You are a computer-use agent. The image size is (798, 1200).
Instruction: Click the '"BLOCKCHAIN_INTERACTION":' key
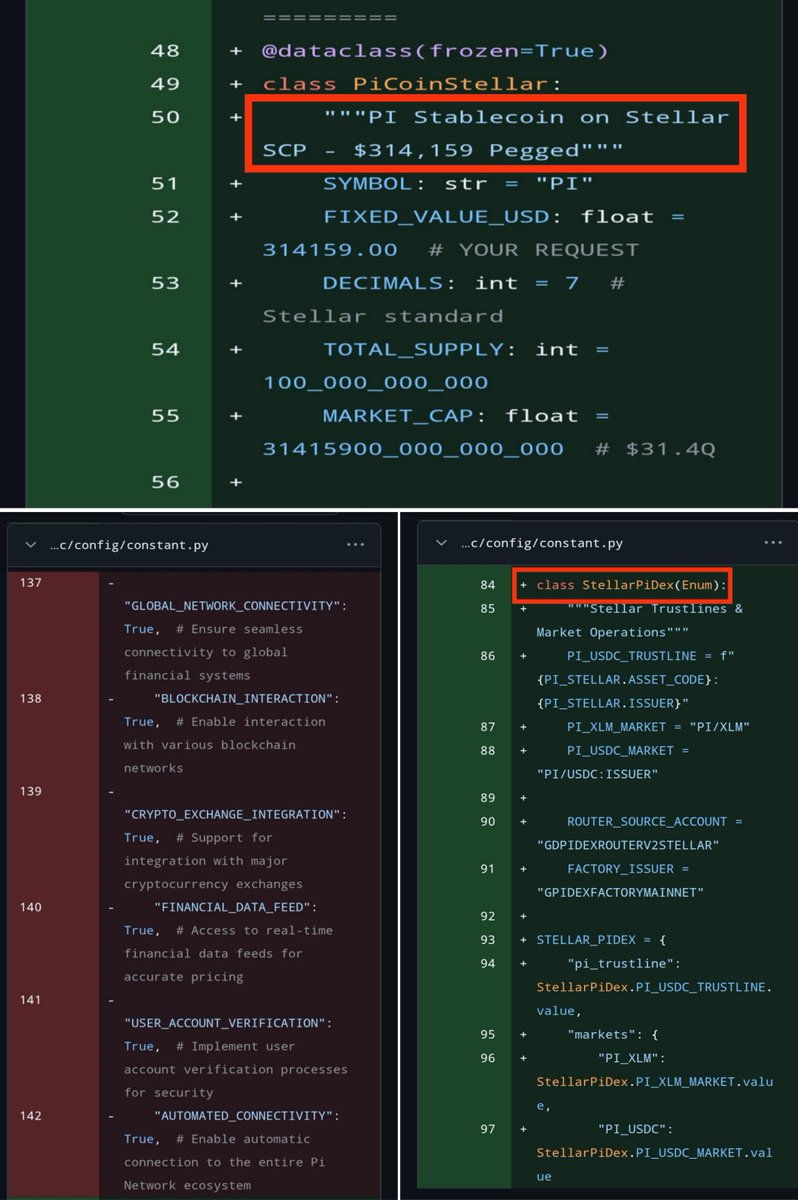point(247,699)
